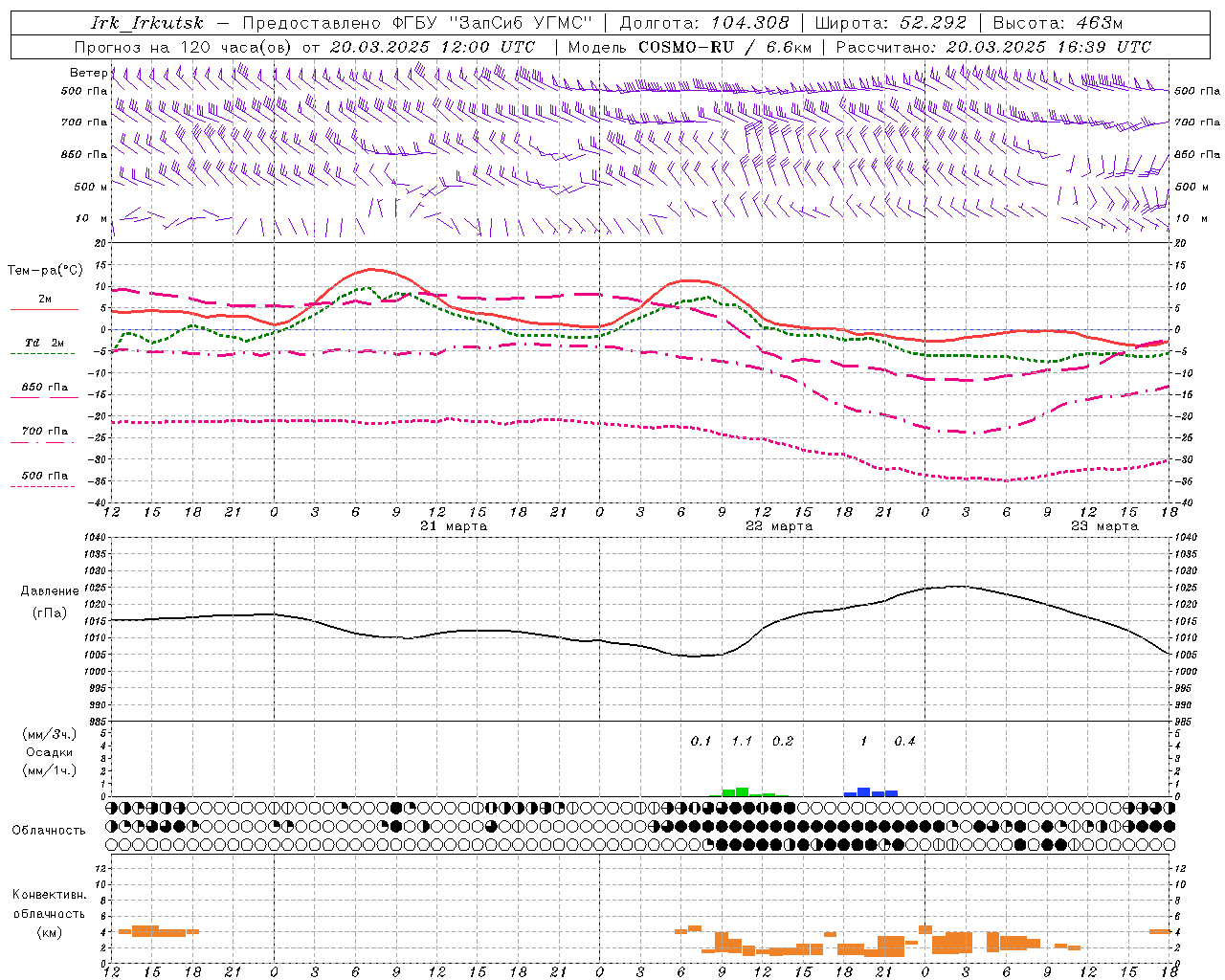The image size is (1225, 980).
Task: Click the 2м temperature legend entry
Action: [45, 300]
